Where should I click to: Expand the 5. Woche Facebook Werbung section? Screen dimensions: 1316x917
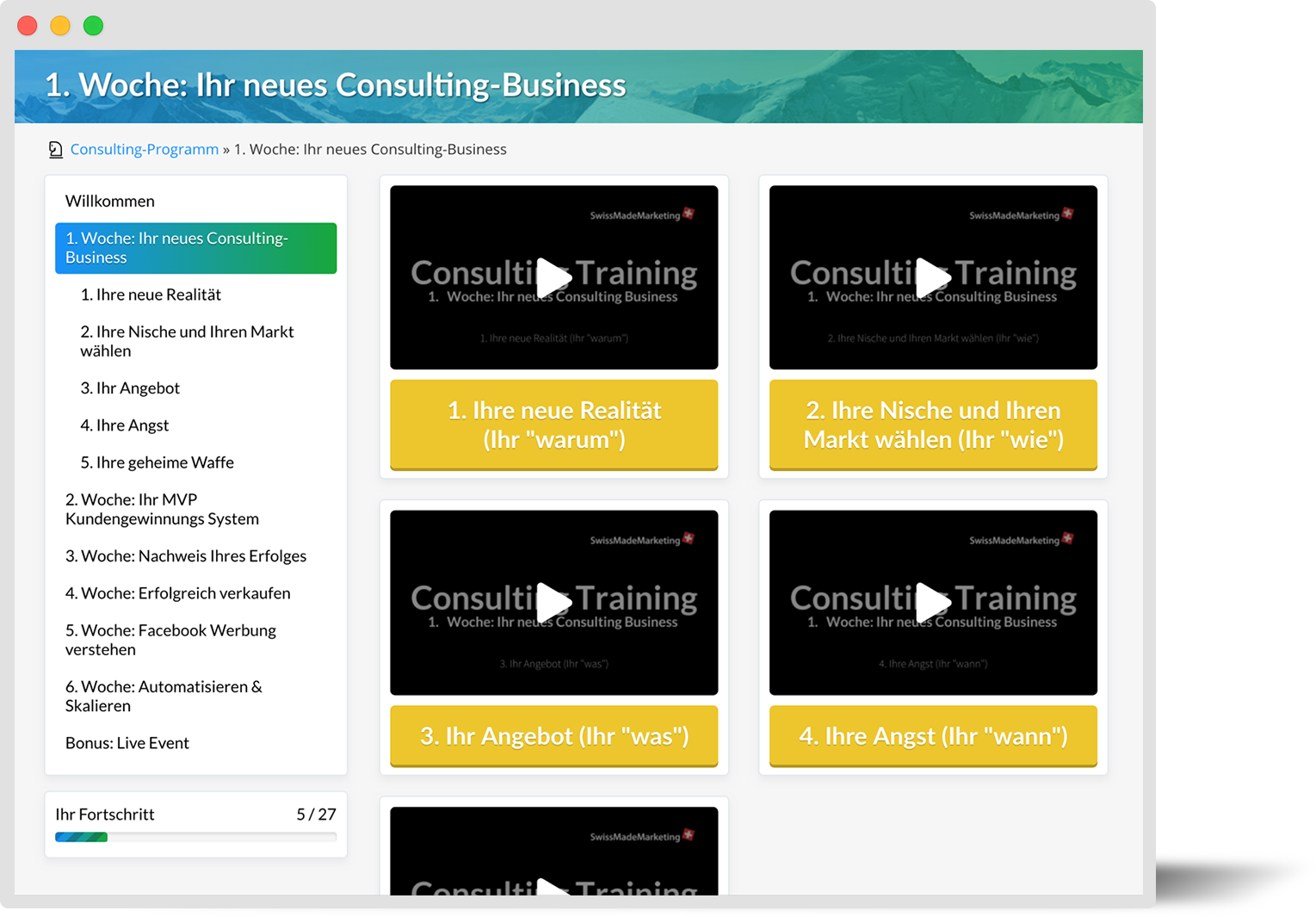[x=170, y=639]
